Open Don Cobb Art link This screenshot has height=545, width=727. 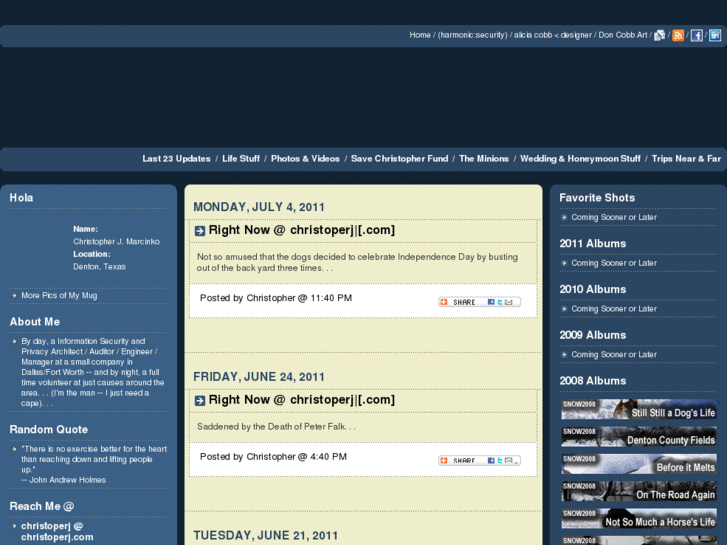click(623, 35)
